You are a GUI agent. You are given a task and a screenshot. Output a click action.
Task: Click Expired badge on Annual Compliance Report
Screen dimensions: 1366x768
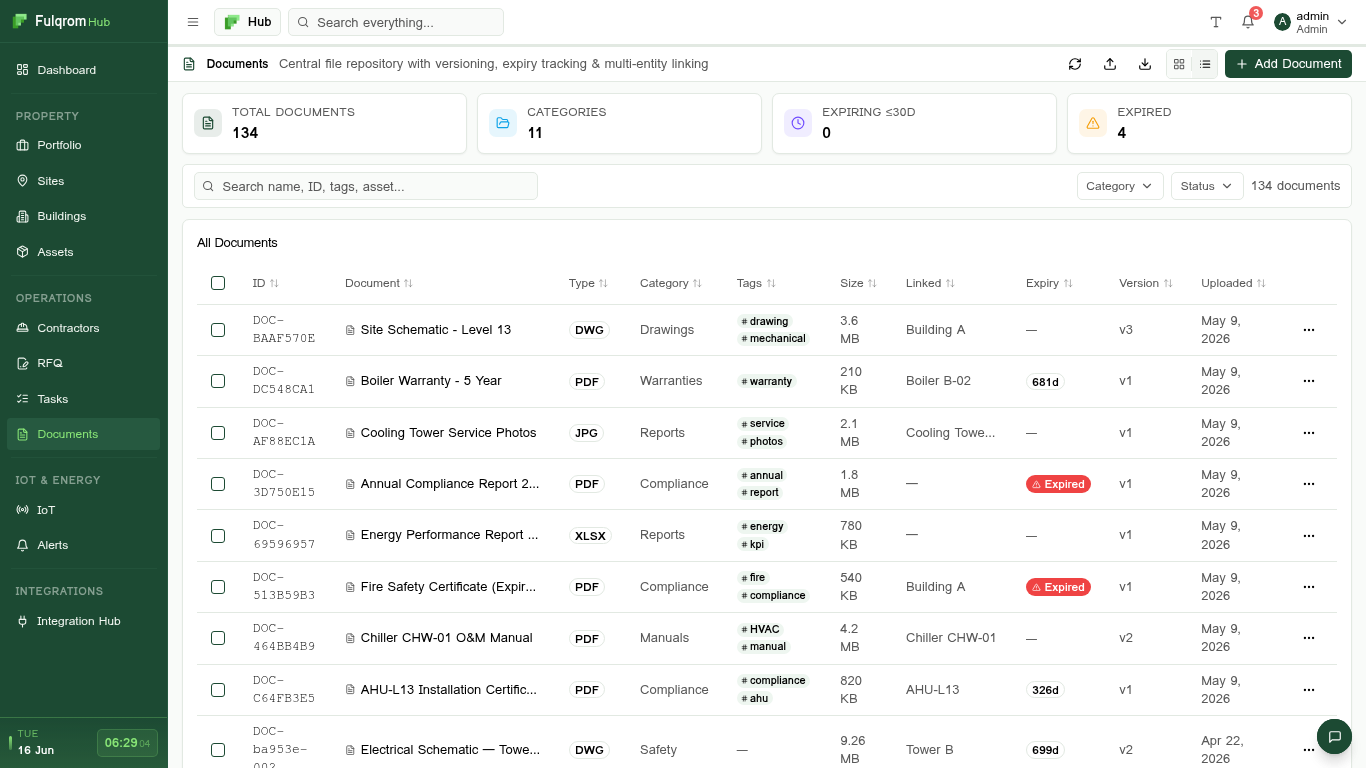click(x=1058, y=484)
